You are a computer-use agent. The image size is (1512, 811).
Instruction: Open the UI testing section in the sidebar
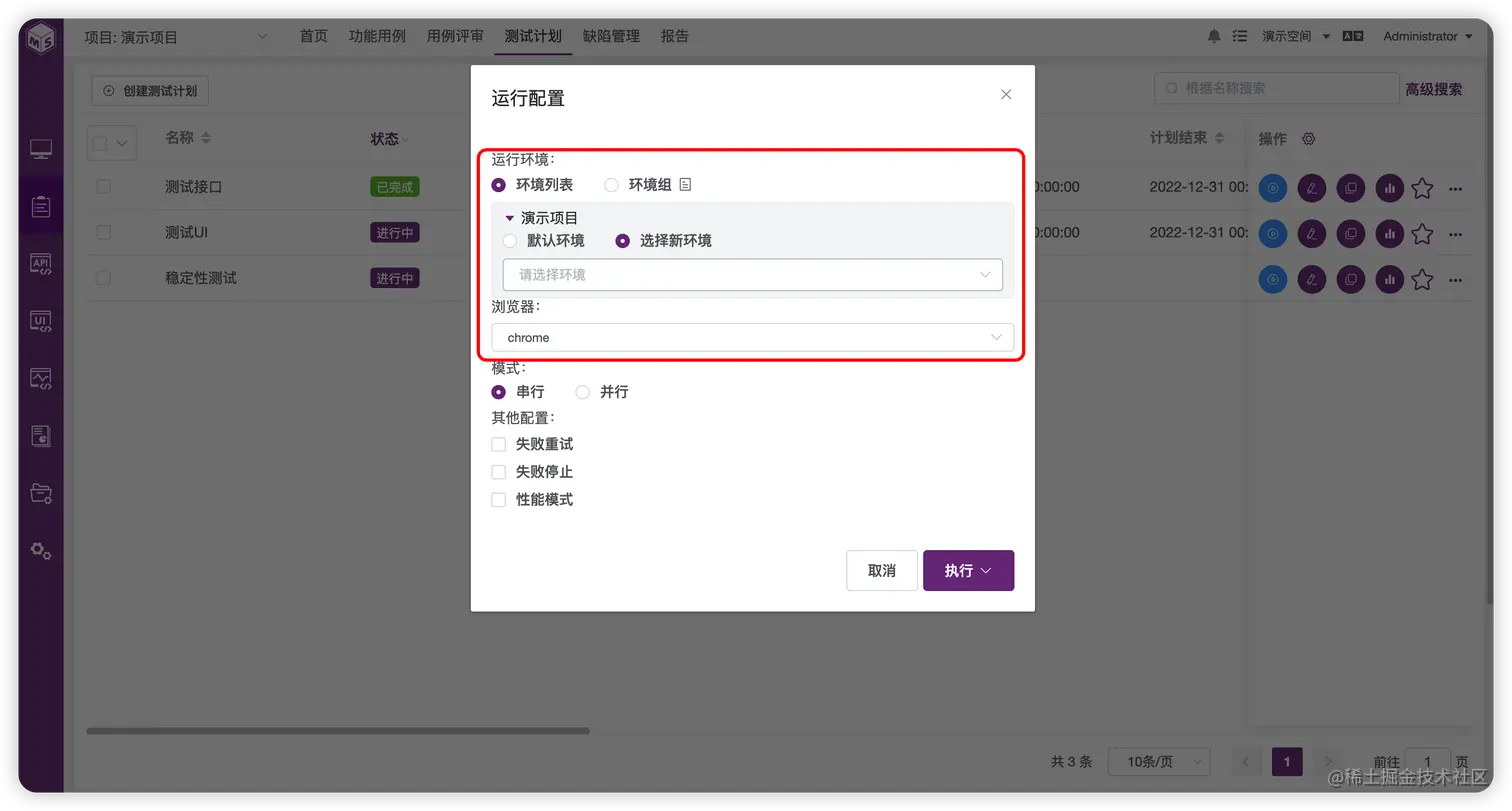[39, 321]
